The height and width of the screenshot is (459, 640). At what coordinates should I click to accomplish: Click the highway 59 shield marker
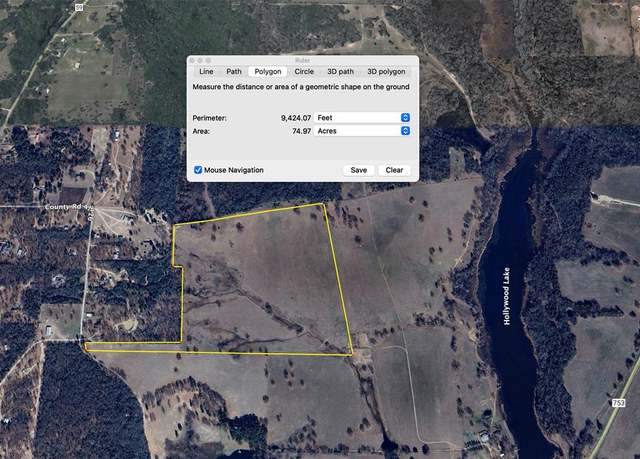pyautogui.click(x=79, y=7)
